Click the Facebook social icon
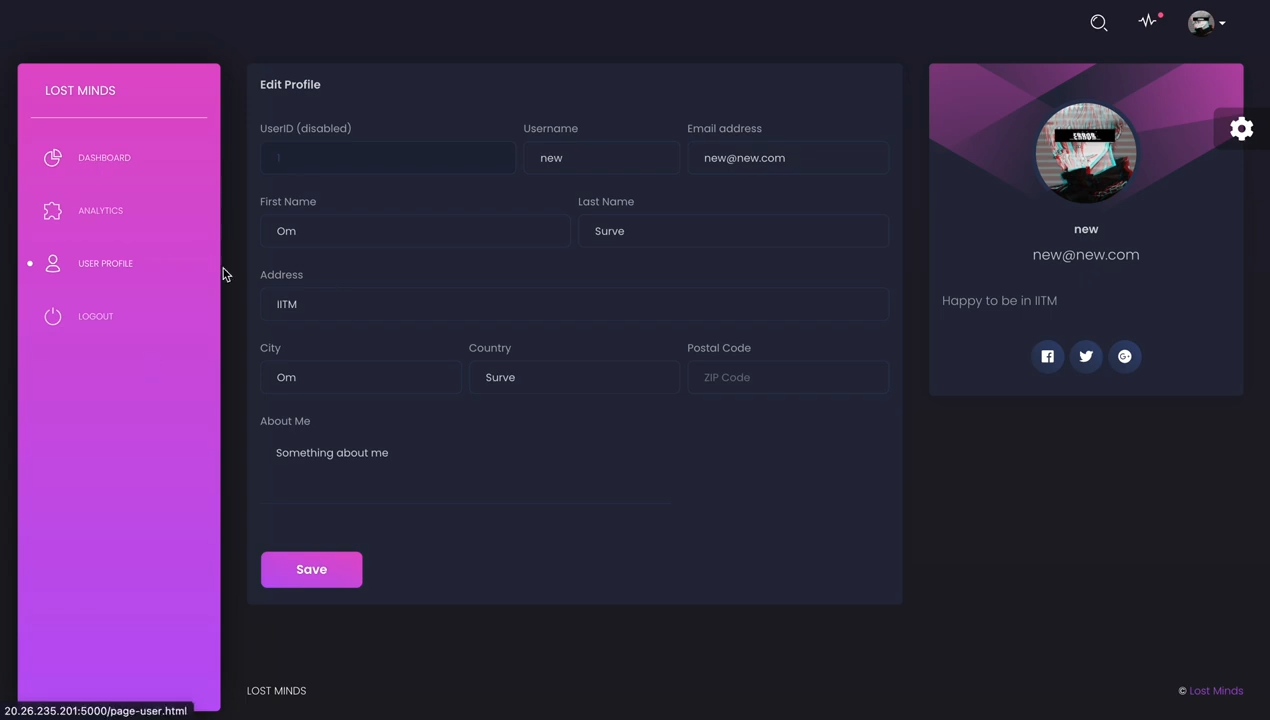Image resolution: width=1270 pixels, height=720 pixels. [1047, 356]
